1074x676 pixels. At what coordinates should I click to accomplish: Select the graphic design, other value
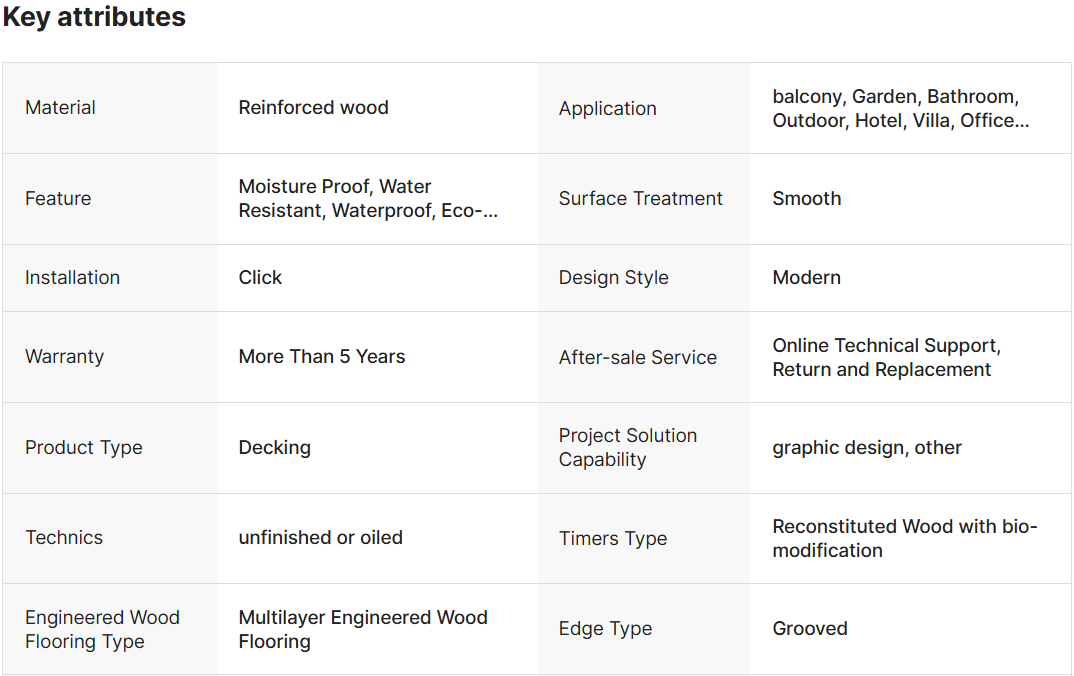click(866, 448)
